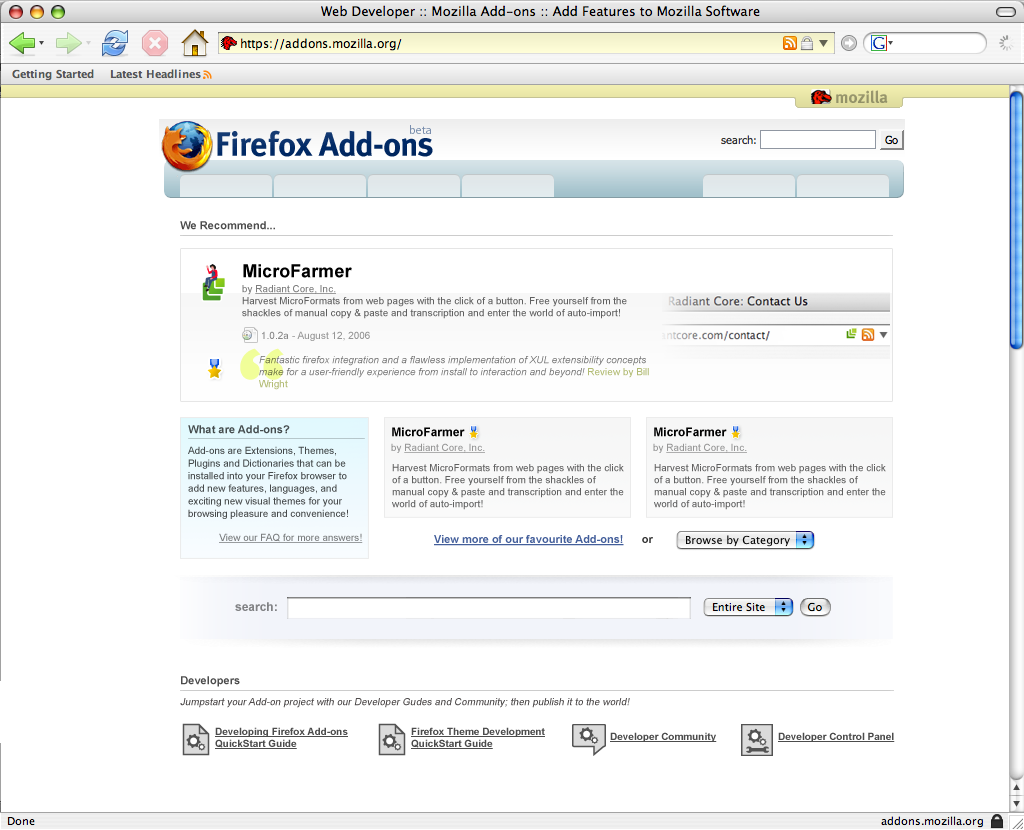1024x830 pixels.
Task: Click the padlock icon in the address bar
Action: click(x=807, y=43)
